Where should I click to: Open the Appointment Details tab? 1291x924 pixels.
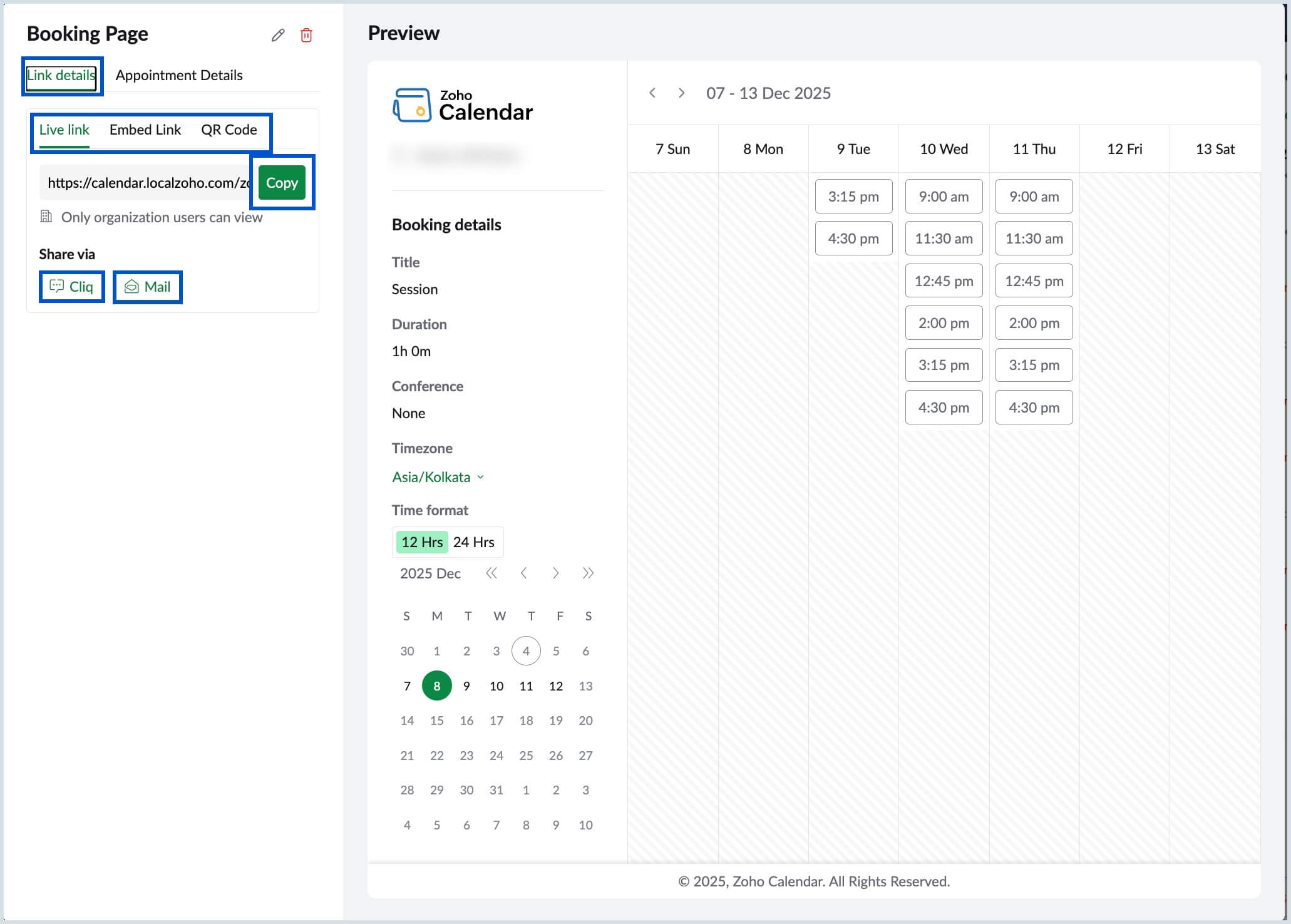pos(179,75)
